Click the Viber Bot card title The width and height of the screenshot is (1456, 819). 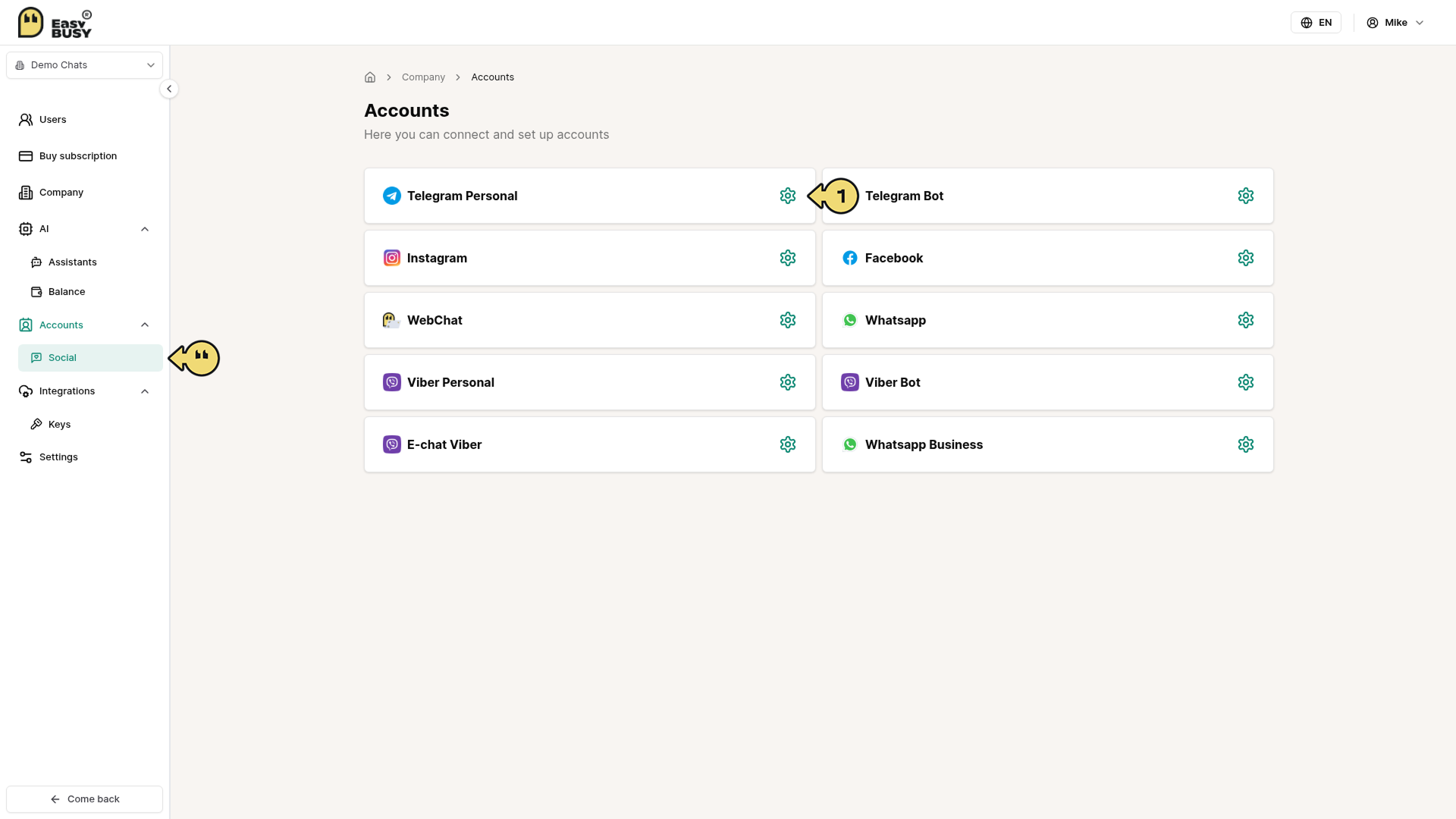893,382
